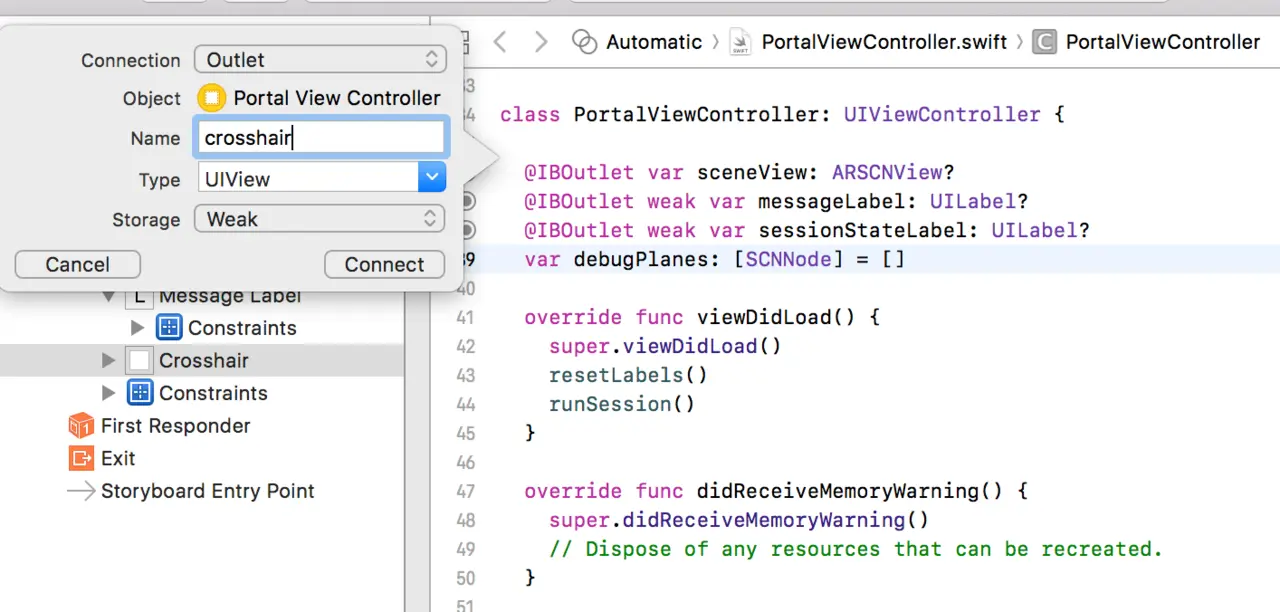Go forward with the jump bar arrow
The height and width of the screenshot is (612, 1280).
click(541, 42)
